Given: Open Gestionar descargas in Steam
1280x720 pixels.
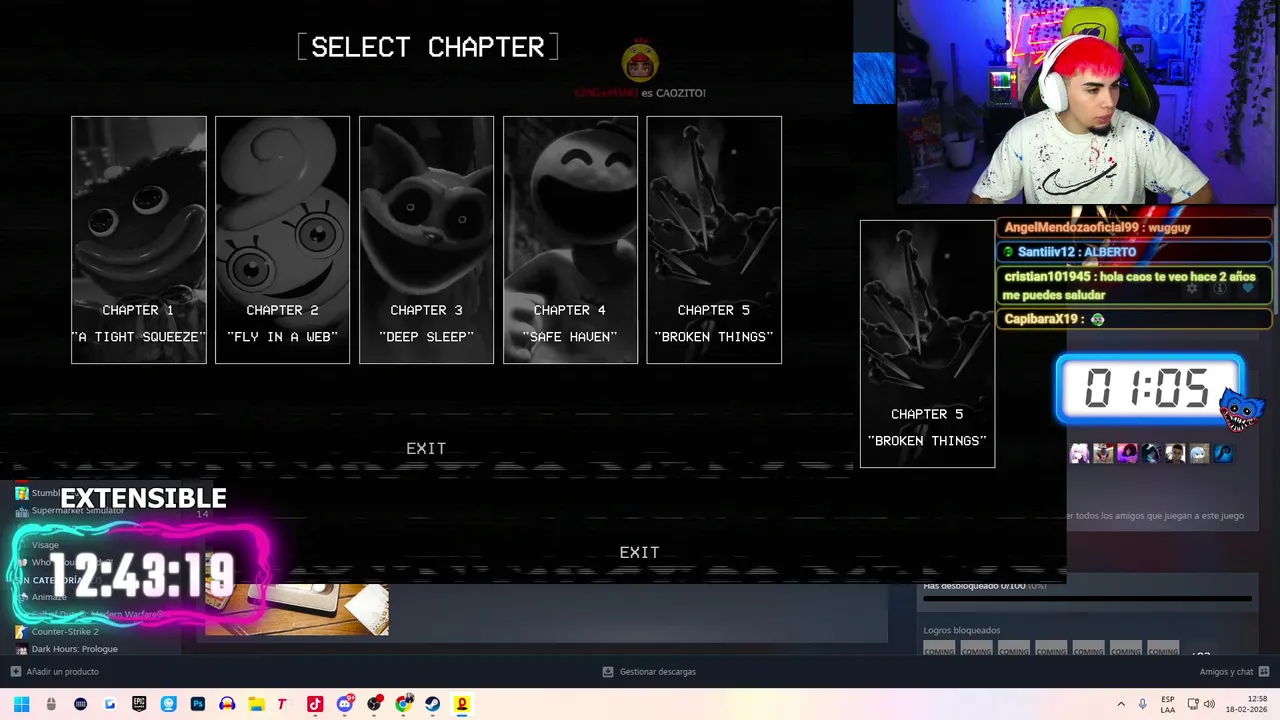Looking at the screenshot, I should (657, 672).
